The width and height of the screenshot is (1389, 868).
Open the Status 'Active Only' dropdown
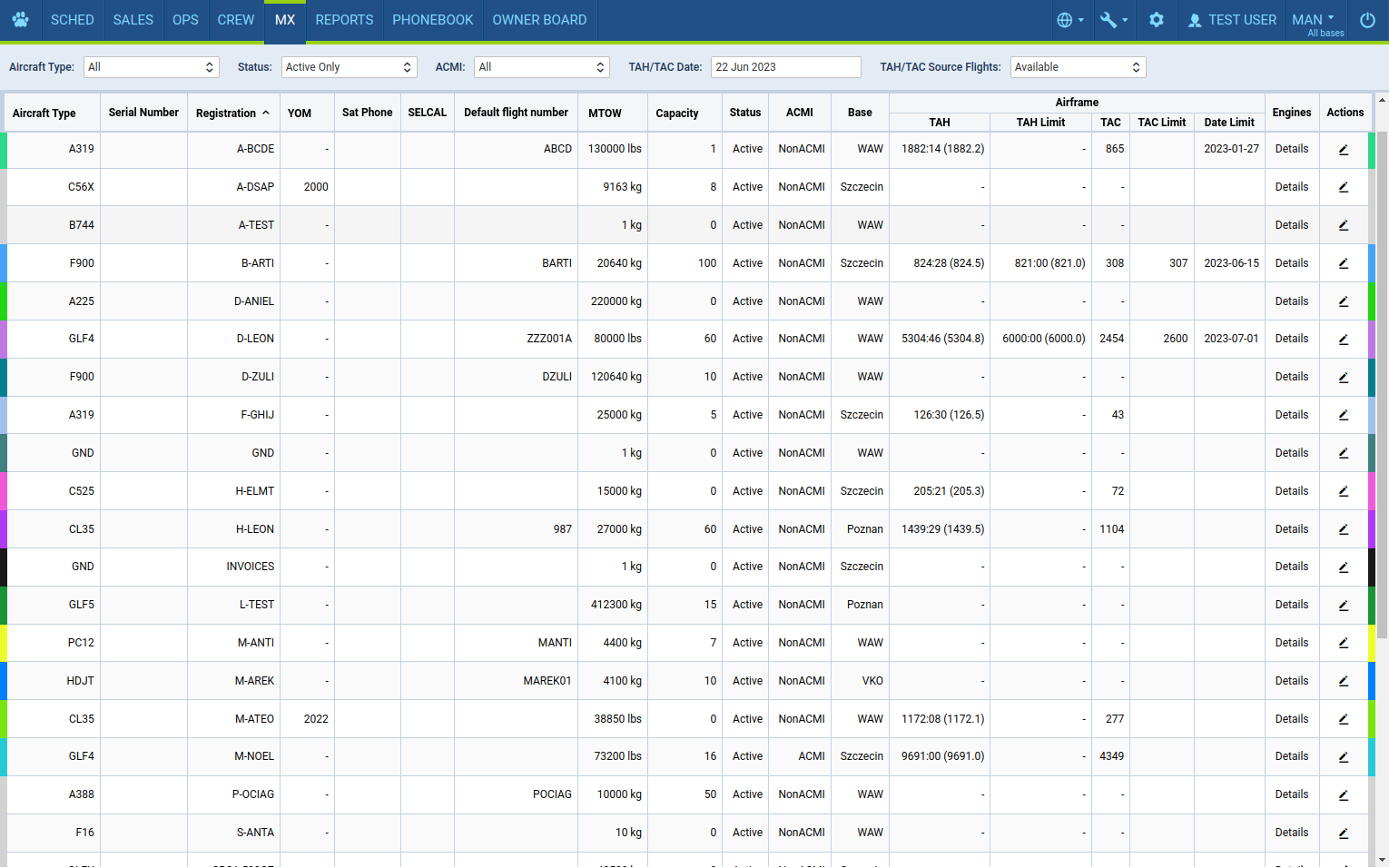(349, 67)
